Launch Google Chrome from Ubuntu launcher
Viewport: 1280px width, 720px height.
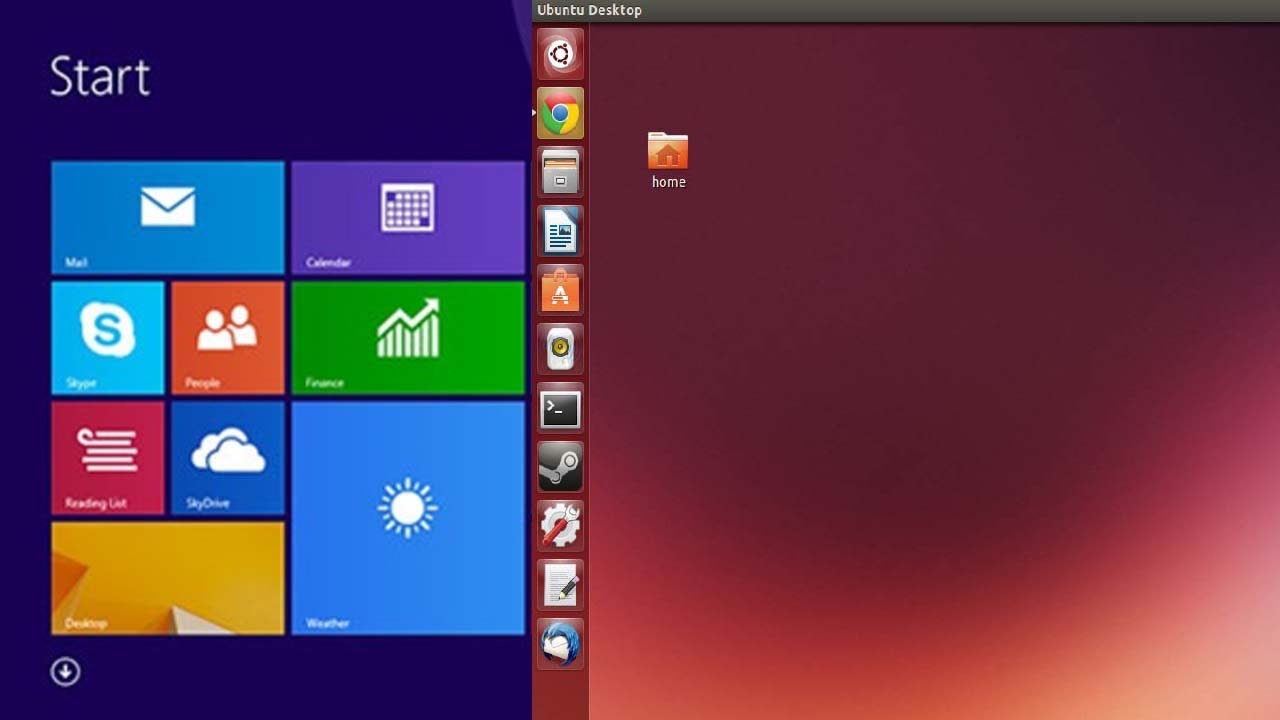560,114
